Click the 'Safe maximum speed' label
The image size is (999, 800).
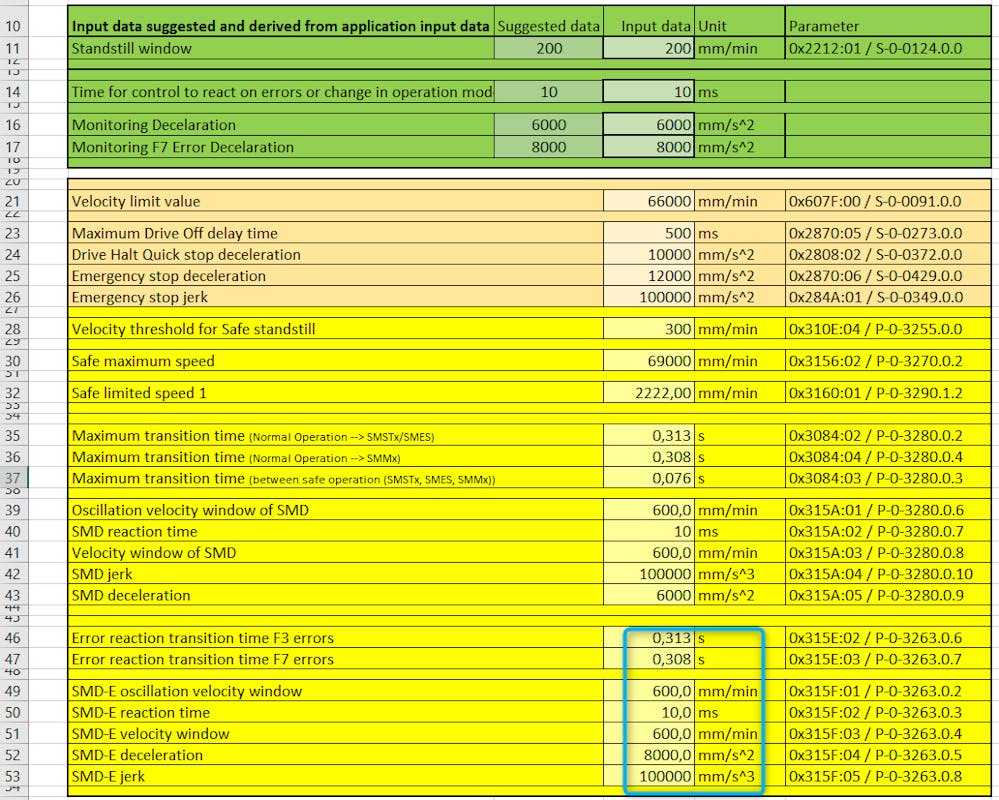335,361
